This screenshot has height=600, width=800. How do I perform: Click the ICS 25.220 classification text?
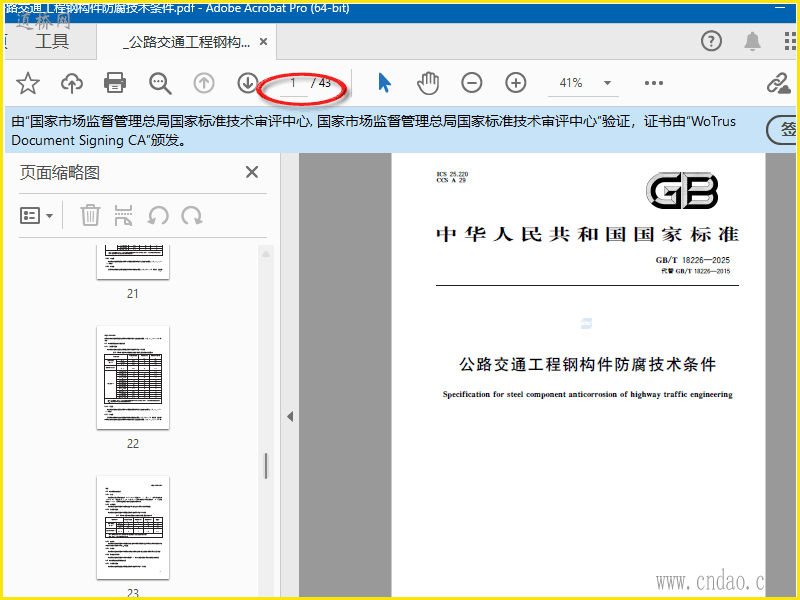(452, 174)
